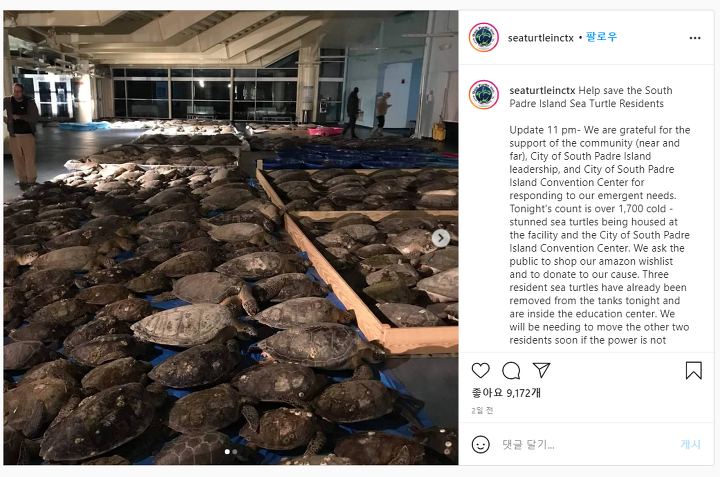Select the first carousel dot indicator
720x477 pixels.
(227, 452)
